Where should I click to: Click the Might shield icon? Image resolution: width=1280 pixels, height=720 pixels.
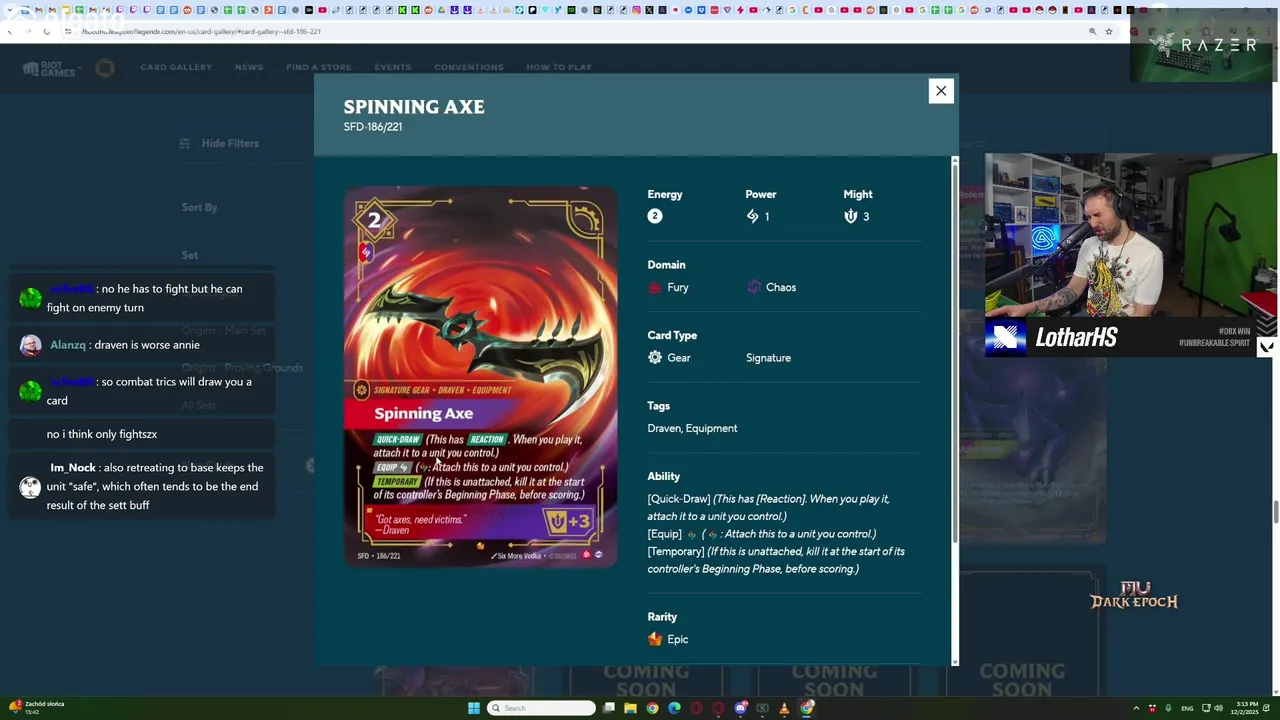pos(850,216)
